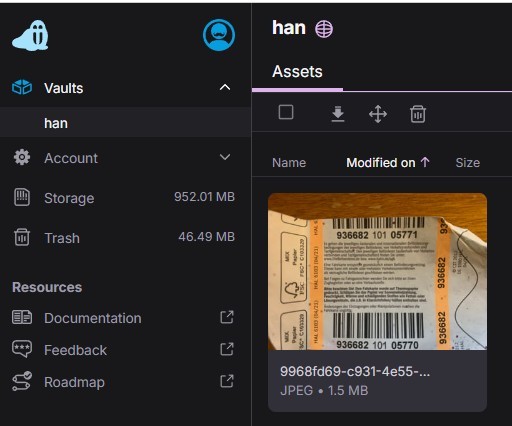
Task: Click the Trash bin sidebar icon
Action: point(22,237)
